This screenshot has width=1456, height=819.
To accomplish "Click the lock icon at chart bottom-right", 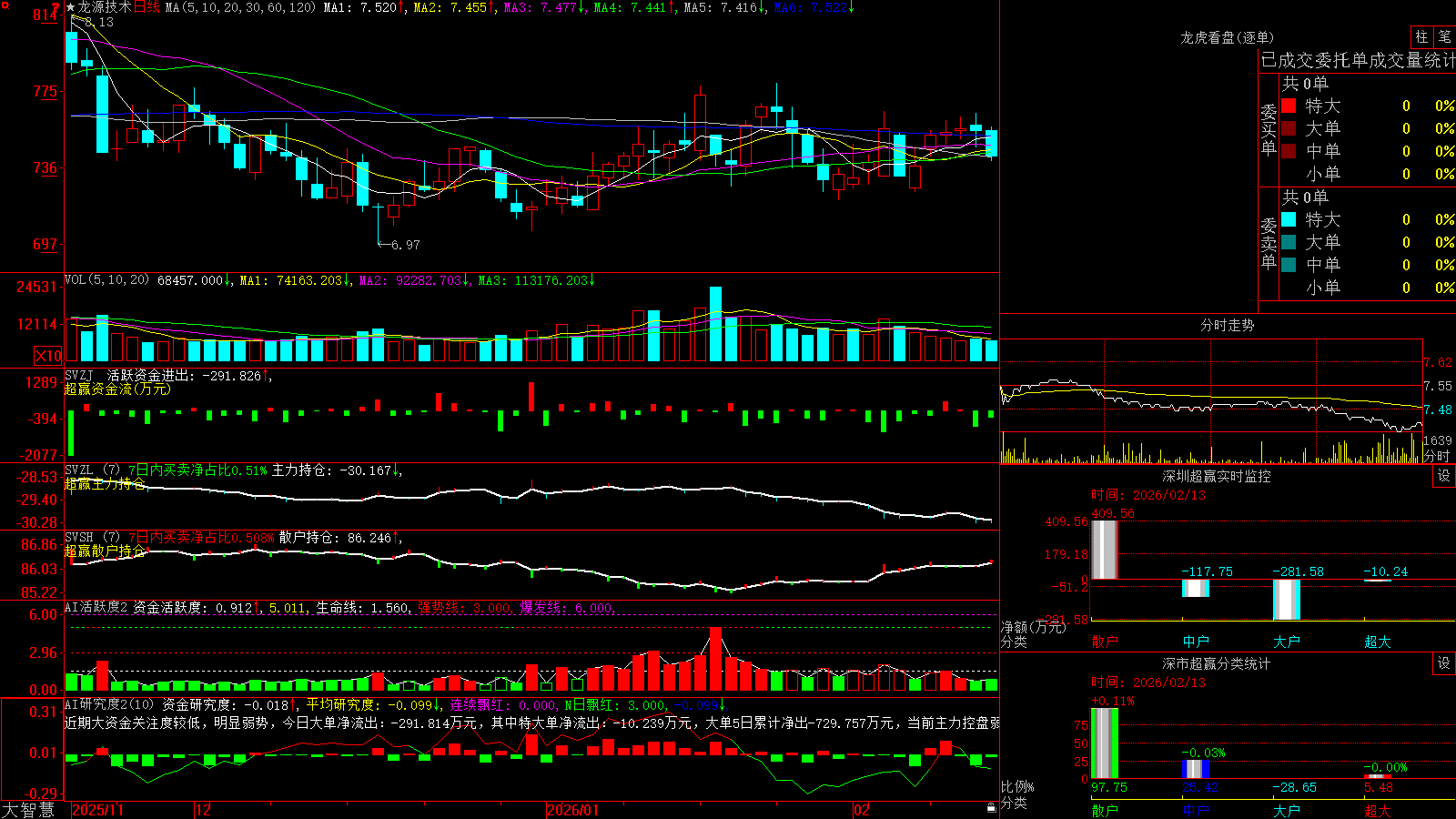I will tap(992, 808).
